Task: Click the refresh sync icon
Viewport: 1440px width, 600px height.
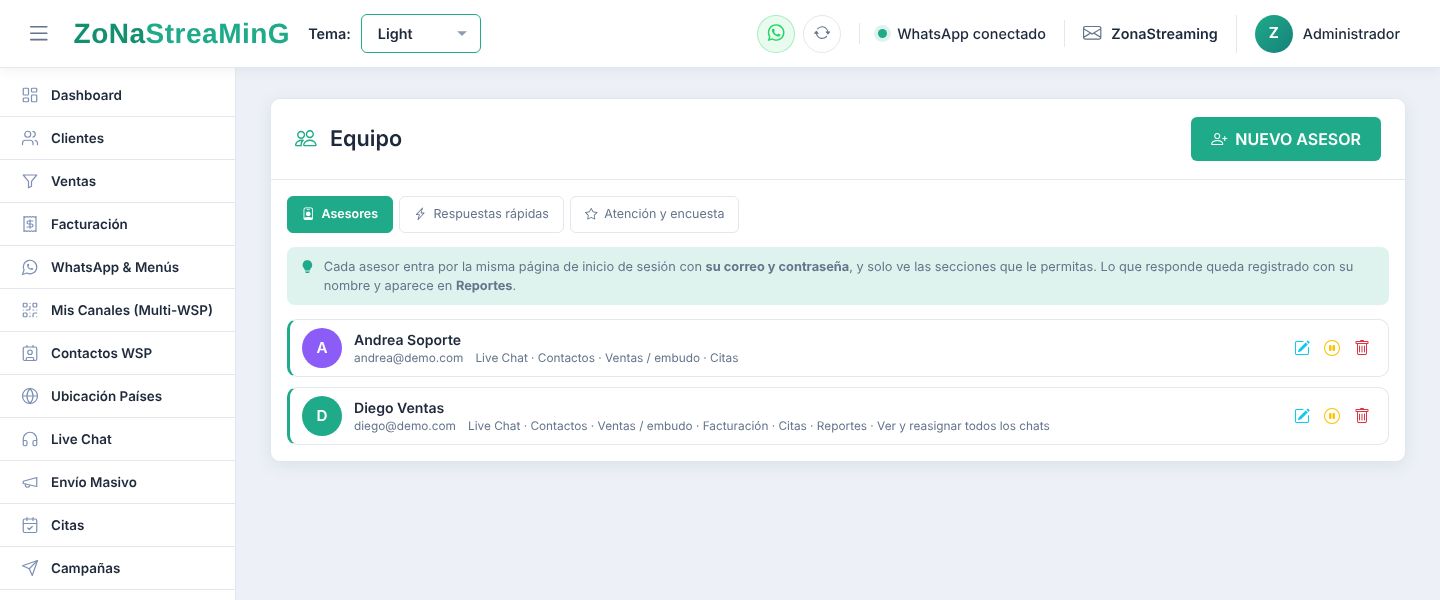Action: click(x=822, y=34)
